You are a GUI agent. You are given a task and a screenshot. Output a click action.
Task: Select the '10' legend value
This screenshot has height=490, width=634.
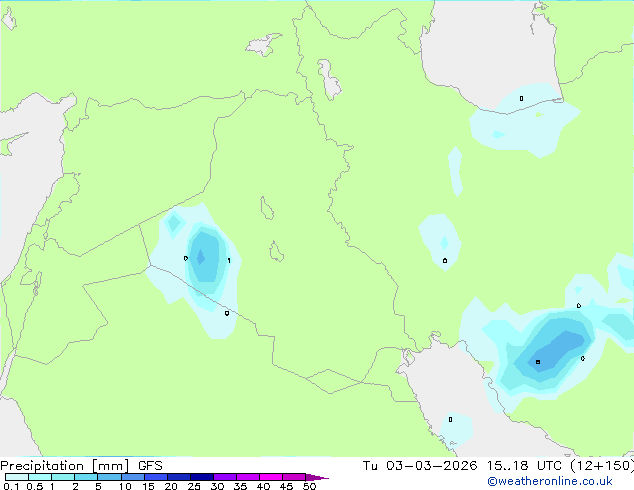[125, 486]
